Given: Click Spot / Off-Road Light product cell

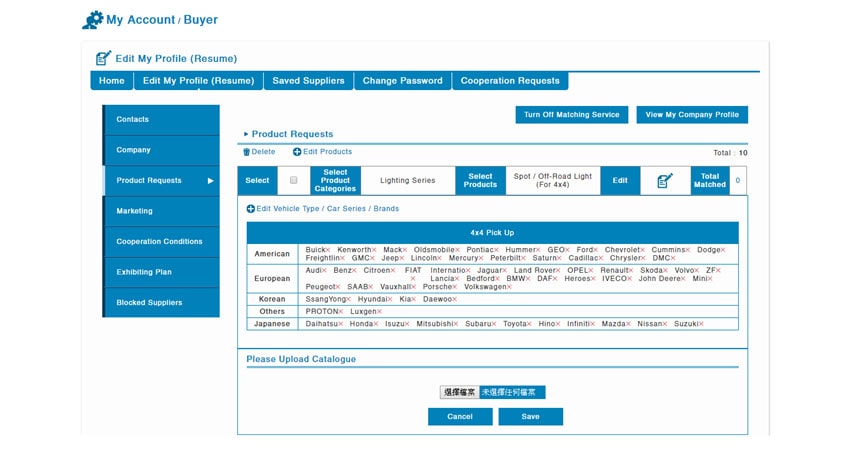Looking at the screenshot, I should [553, 181].
